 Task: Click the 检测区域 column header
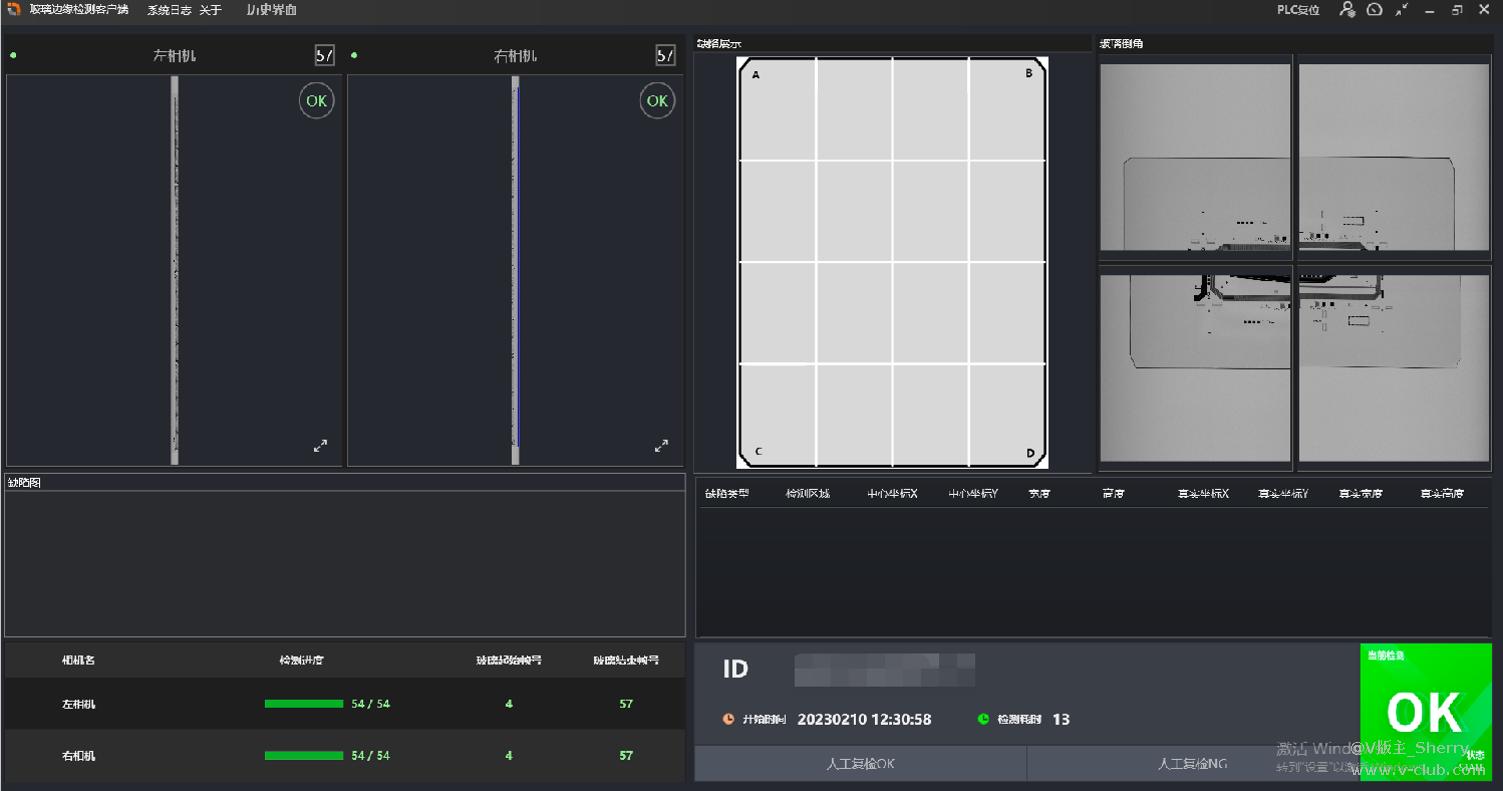click(x=808, y=494)
